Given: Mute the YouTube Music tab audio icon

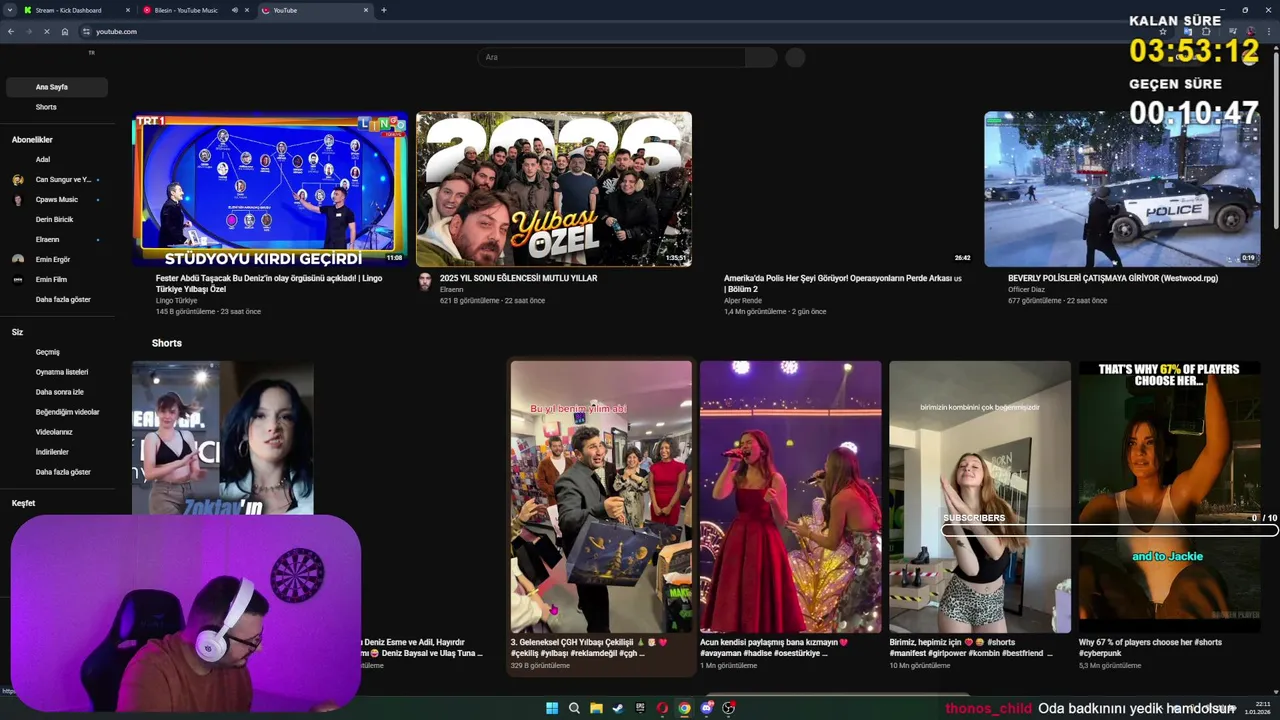Looking at the screenshot, I should point(235,10).
